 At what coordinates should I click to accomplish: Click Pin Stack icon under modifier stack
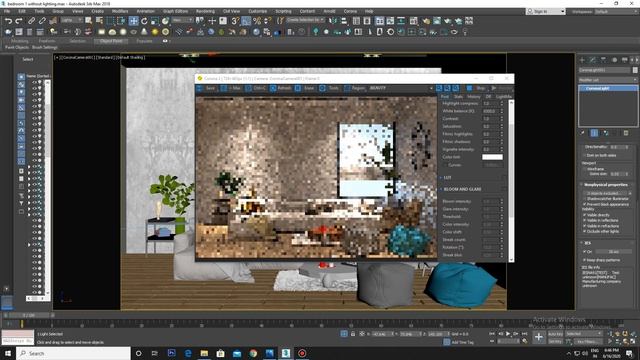583,133
